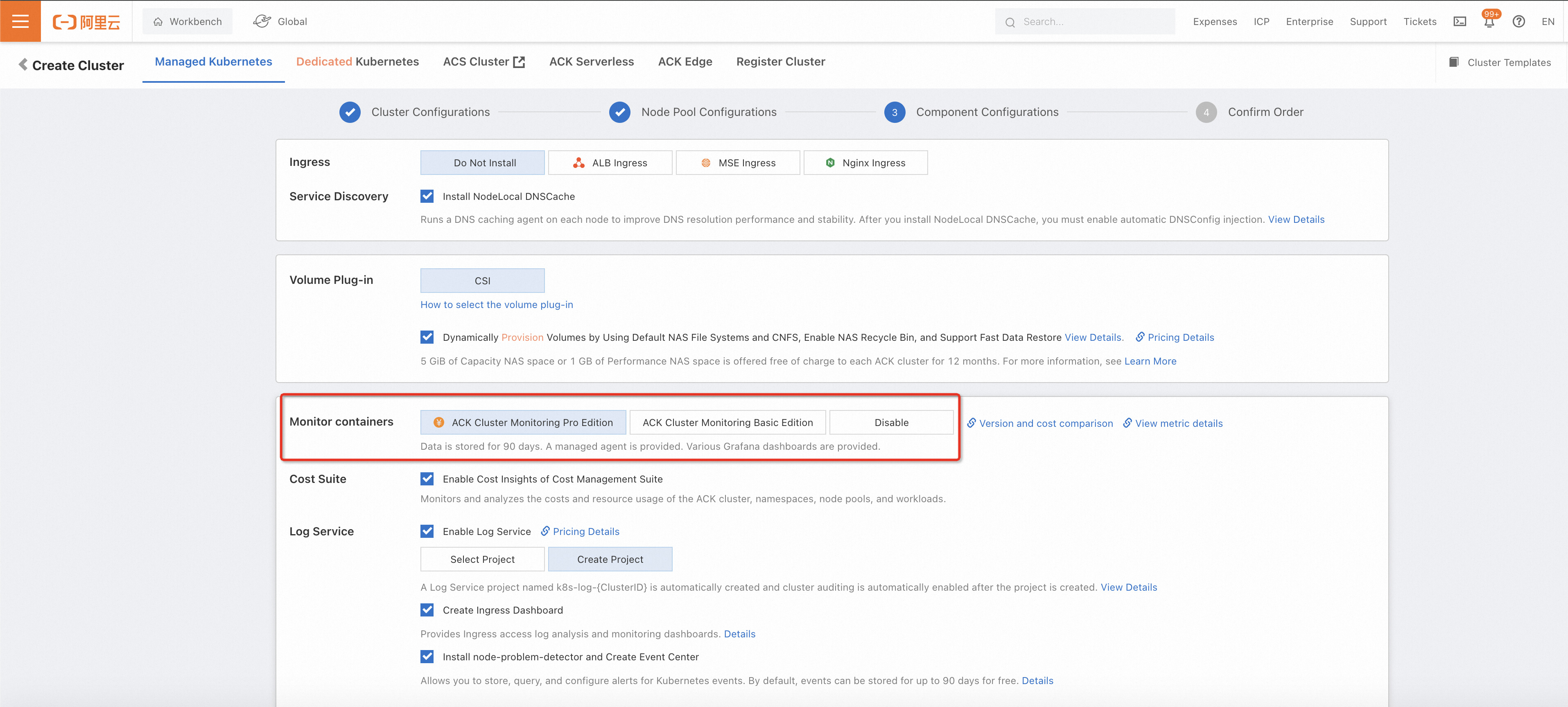Switch to Dedicated Kubernetes tab
This screenshot has height=707, width=1568.
[x=357, y=61]
